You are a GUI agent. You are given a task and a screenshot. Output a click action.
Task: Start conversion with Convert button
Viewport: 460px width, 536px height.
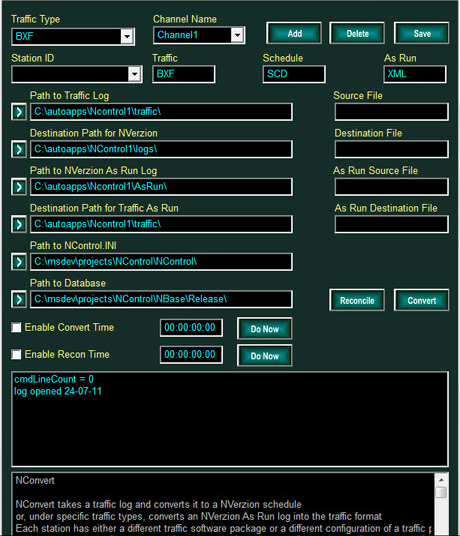click(422, 300)
